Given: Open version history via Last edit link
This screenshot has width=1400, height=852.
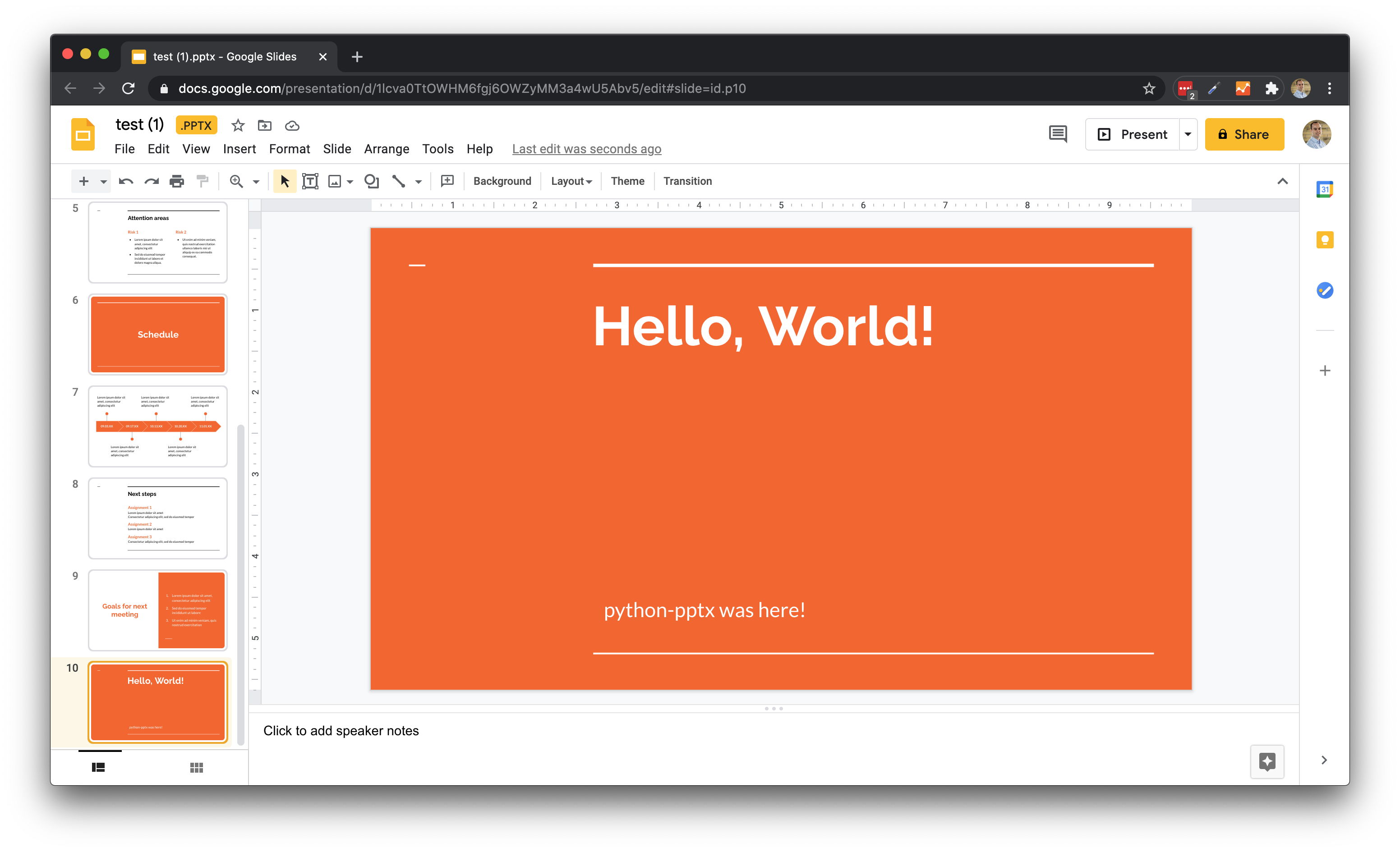Looking at the screenshot, I should coord(586,149).
